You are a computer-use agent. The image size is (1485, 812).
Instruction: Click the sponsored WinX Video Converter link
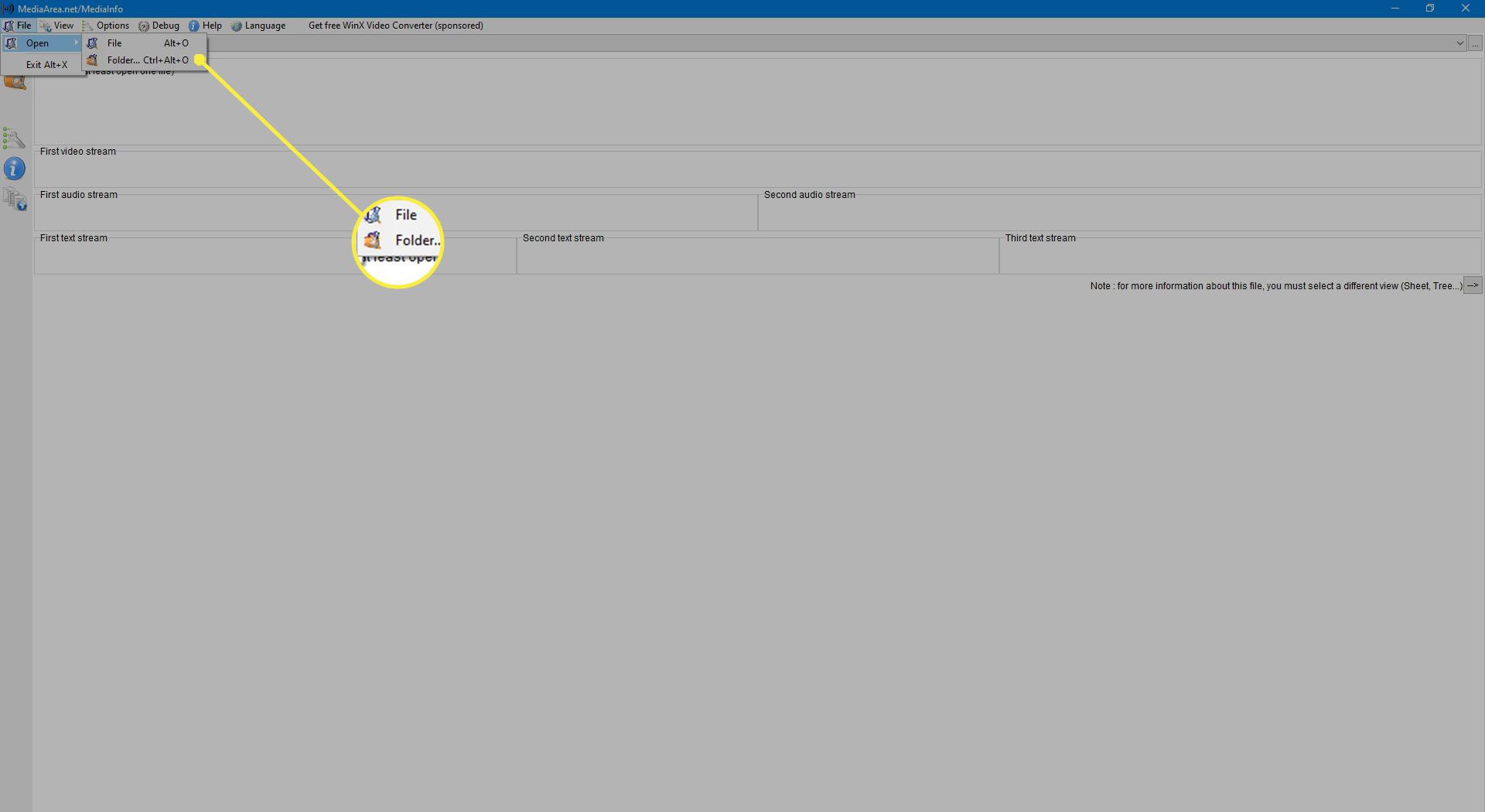tap(395, 26)
